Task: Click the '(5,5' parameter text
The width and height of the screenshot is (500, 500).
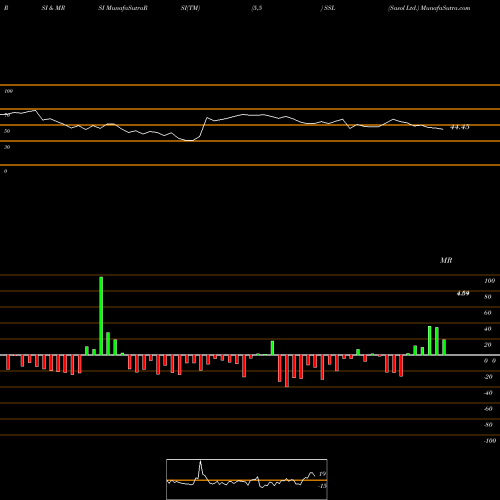Action: [257, 8]
